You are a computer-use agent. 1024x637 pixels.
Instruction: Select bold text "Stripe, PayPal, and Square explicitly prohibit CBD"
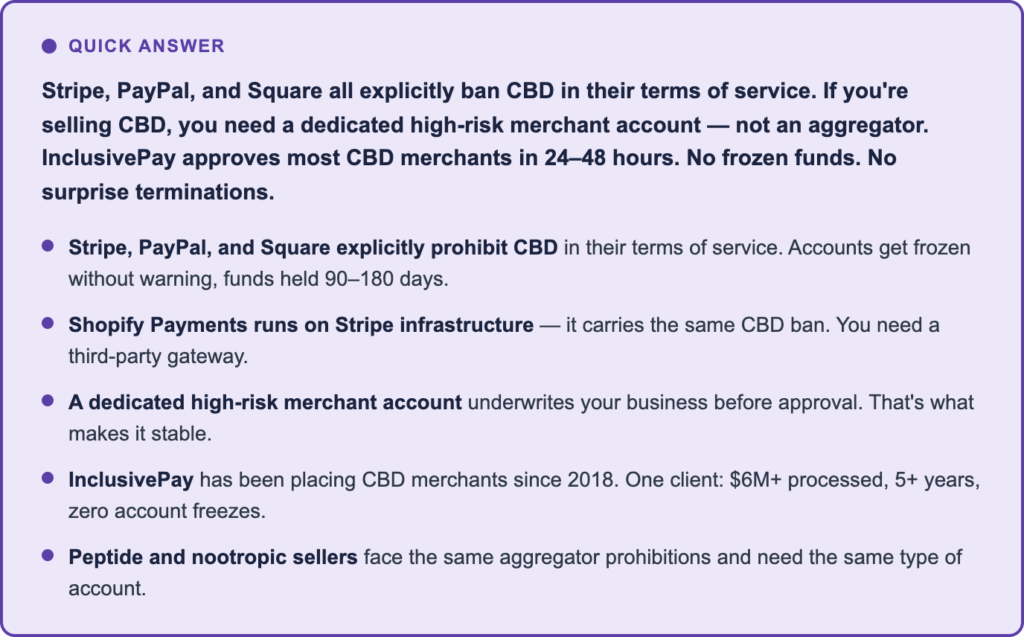(x=313, y=247)
